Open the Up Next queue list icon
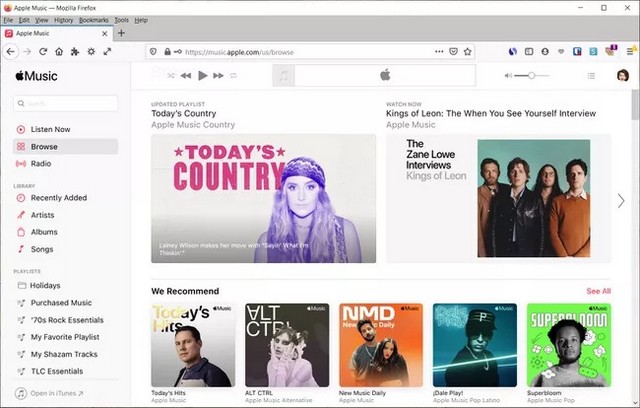640x408 pixels. tap(591, 75)
